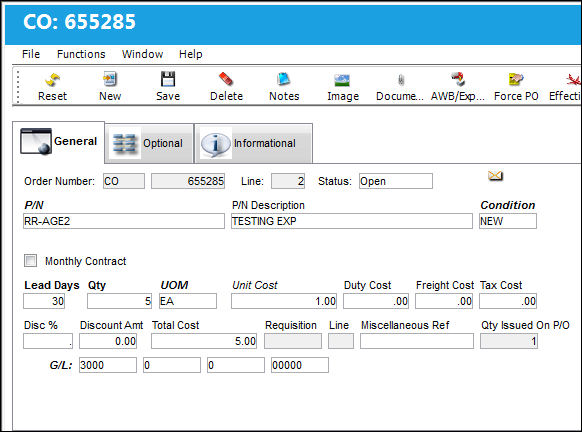Open the File menu
This screenshot has width=582, height=432.
click(x=31, y=54)
